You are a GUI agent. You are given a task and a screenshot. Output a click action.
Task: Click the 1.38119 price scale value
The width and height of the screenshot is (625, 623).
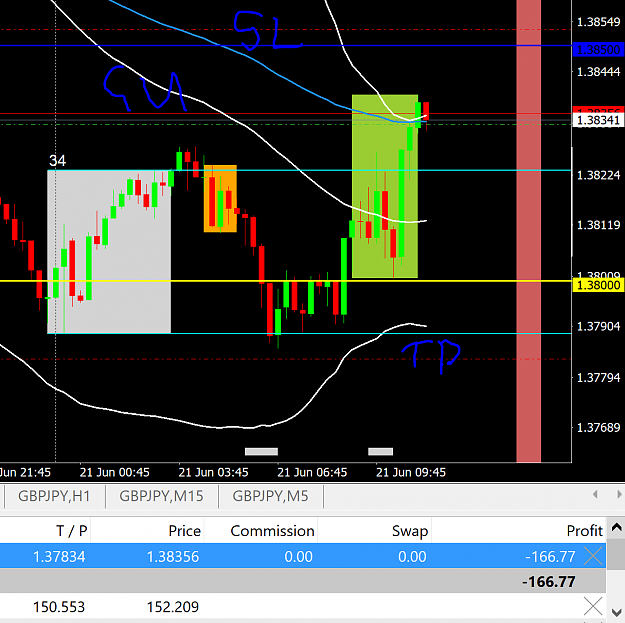pos(599,225)
